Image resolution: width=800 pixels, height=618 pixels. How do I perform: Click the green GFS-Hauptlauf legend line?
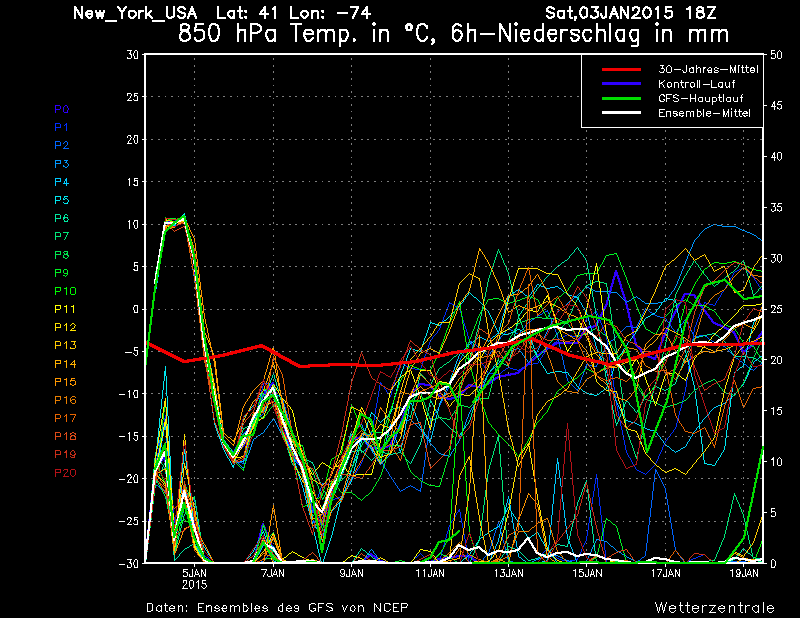tap(621, 98)
